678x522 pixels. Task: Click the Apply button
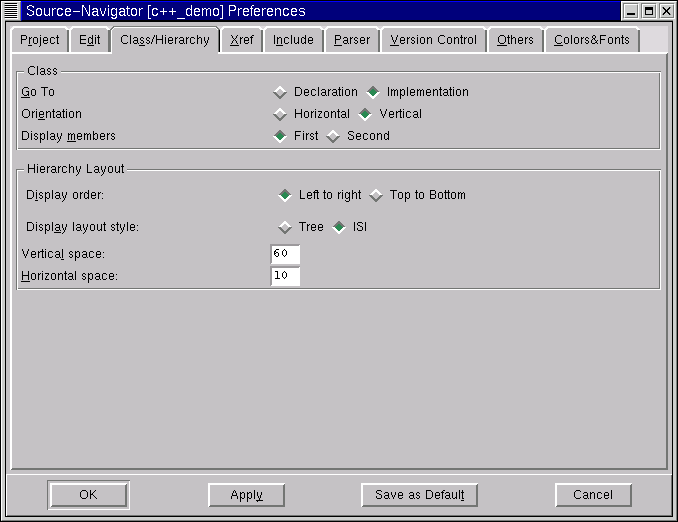coord(246,495)
